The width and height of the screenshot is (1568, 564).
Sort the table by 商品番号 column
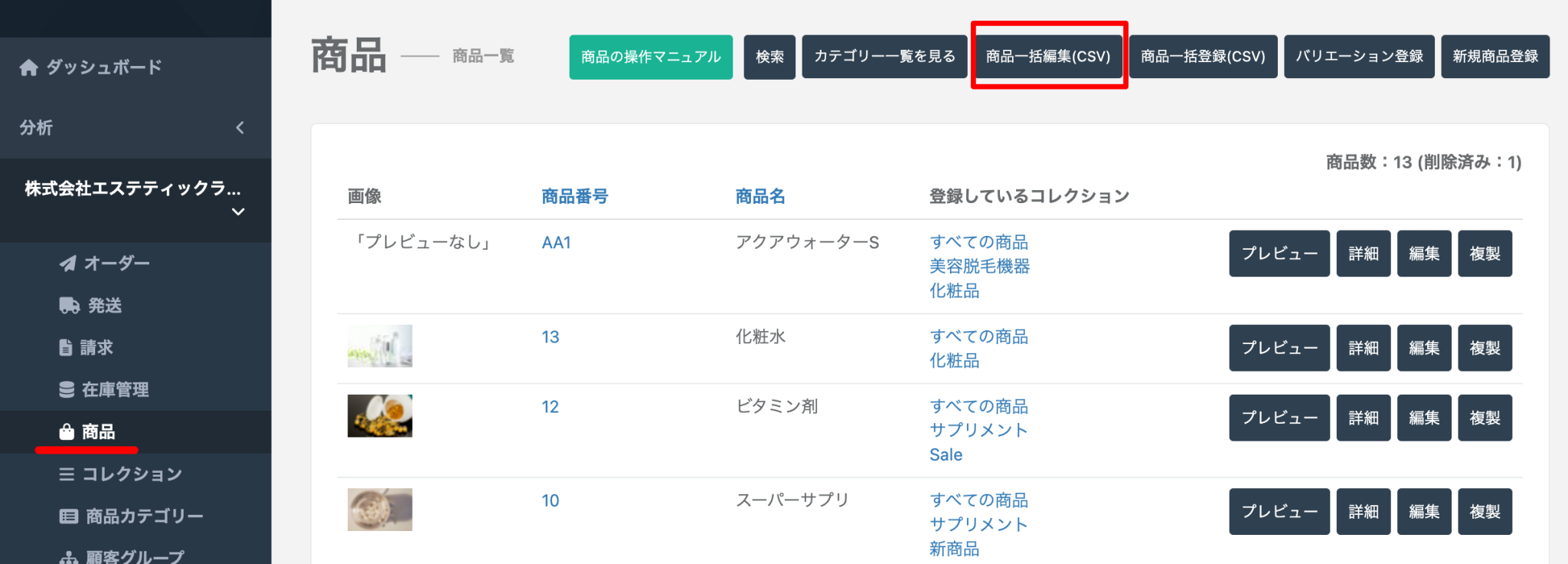pyautogui.click(x=574, y=197)
